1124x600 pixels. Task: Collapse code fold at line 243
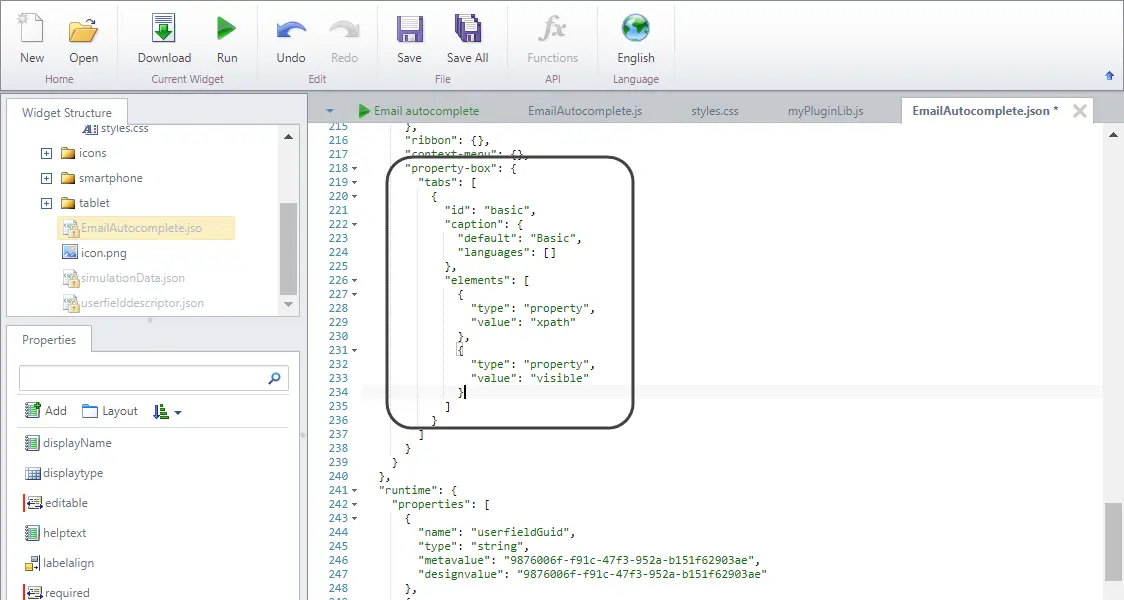(354, 518)
